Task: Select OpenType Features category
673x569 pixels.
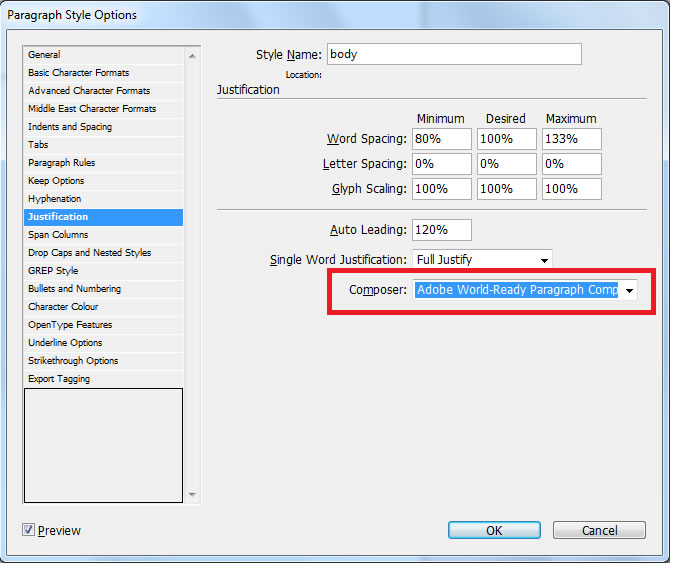Action: tap(103, 325)
